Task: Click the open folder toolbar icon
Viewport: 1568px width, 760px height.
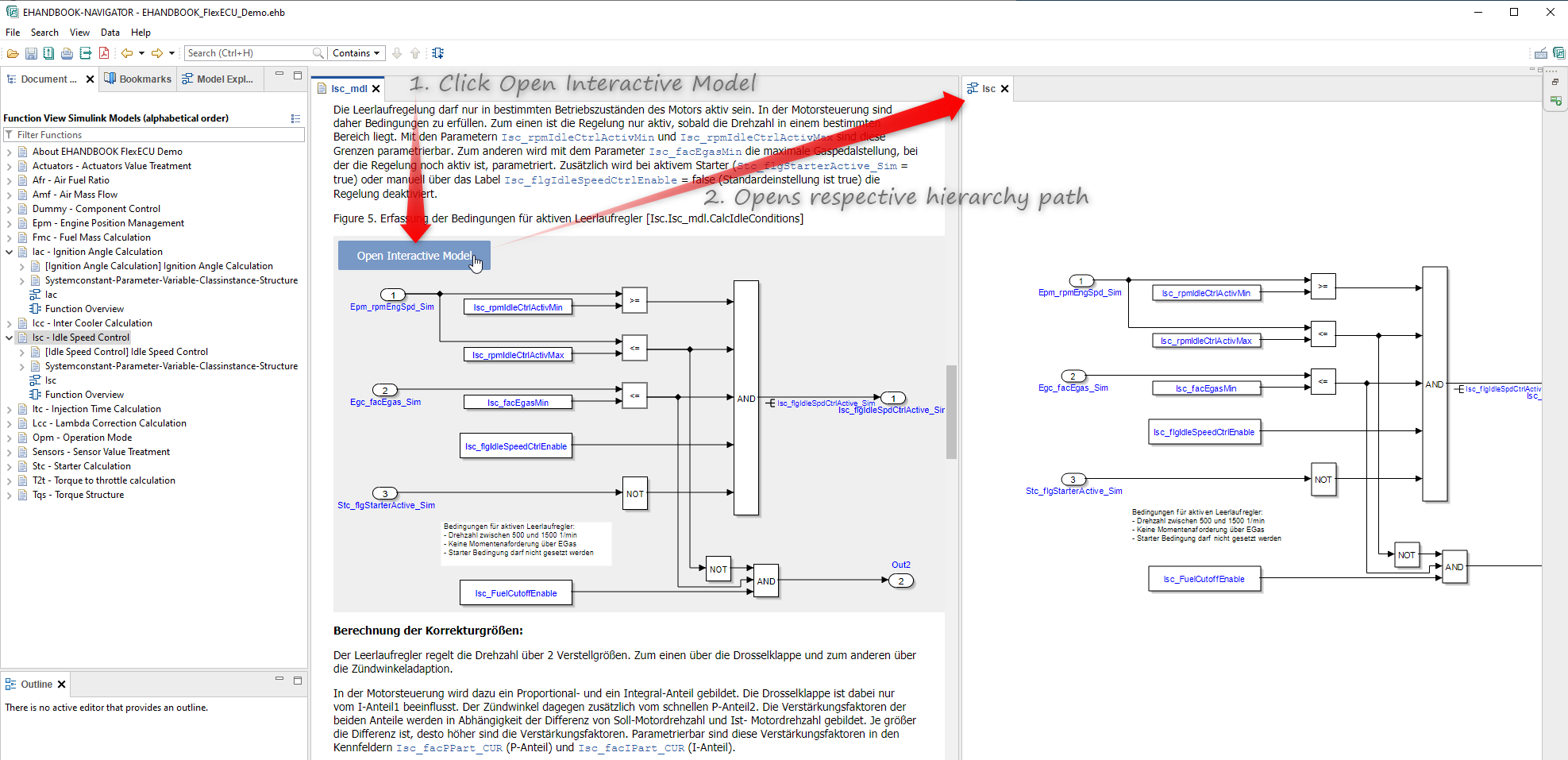Action: [13, 53]
